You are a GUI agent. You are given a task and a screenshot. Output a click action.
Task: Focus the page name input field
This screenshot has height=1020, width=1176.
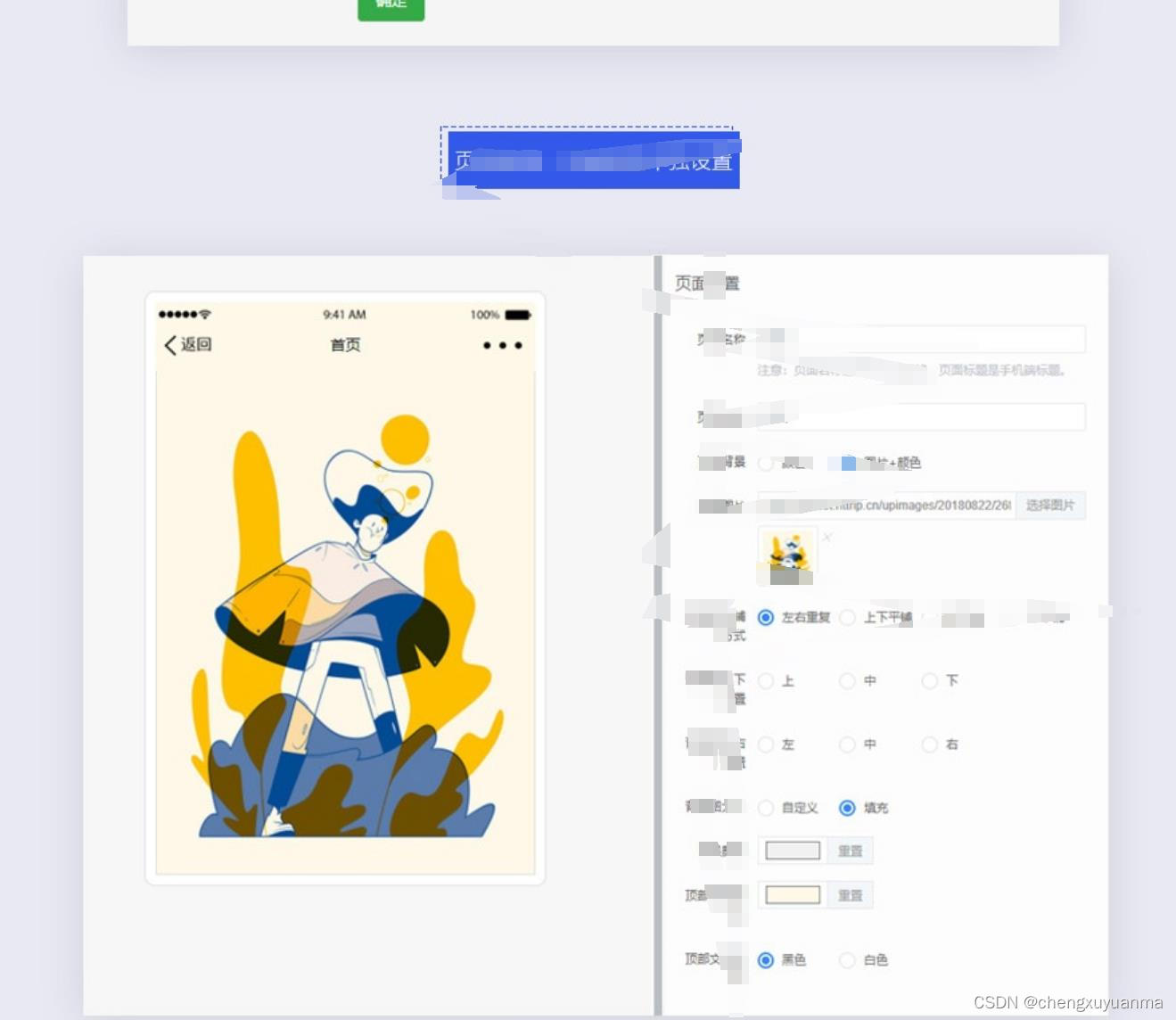tap(921, 339)
